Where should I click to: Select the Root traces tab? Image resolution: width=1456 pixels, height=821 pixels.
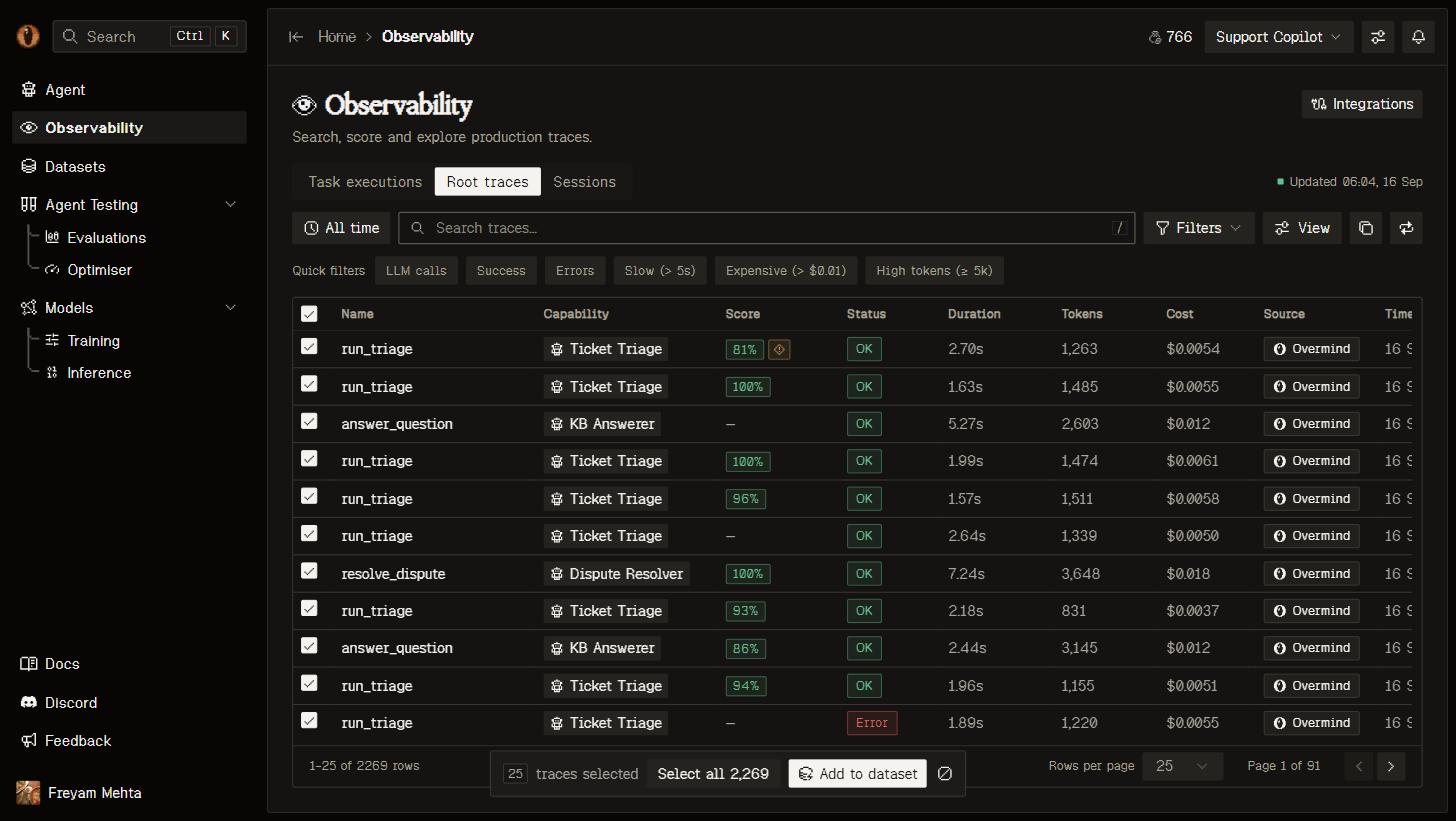pyautogui.click(x=488, y=182)
